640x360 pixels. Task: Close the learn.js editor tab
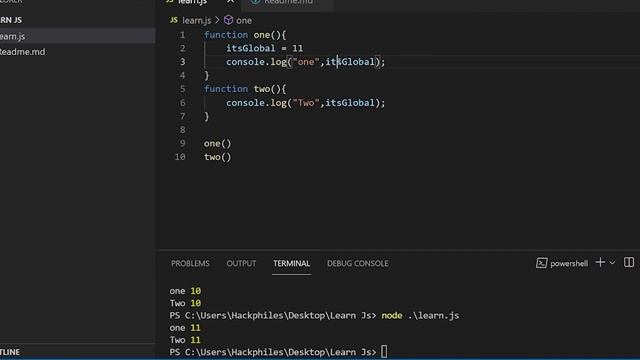(x=231, y=2)
